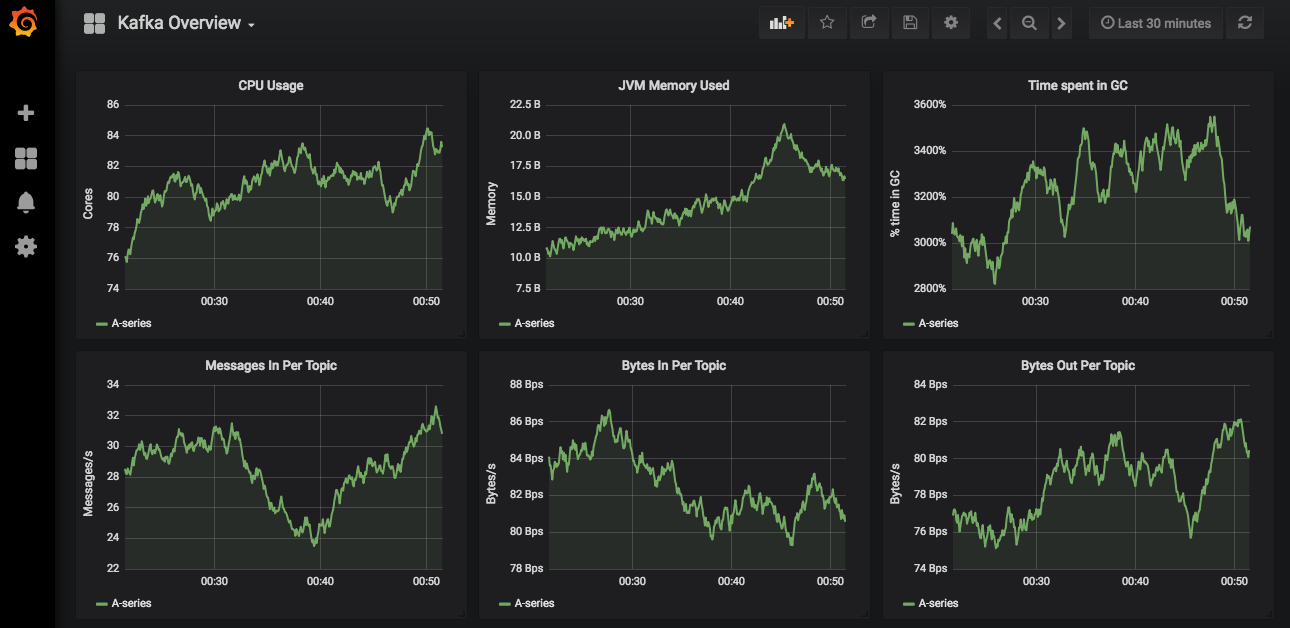The height and width of the screenshot is (628, 1290).
Task: Toggle A-series legend in CPU Usage panel
Action: (132, 323)
